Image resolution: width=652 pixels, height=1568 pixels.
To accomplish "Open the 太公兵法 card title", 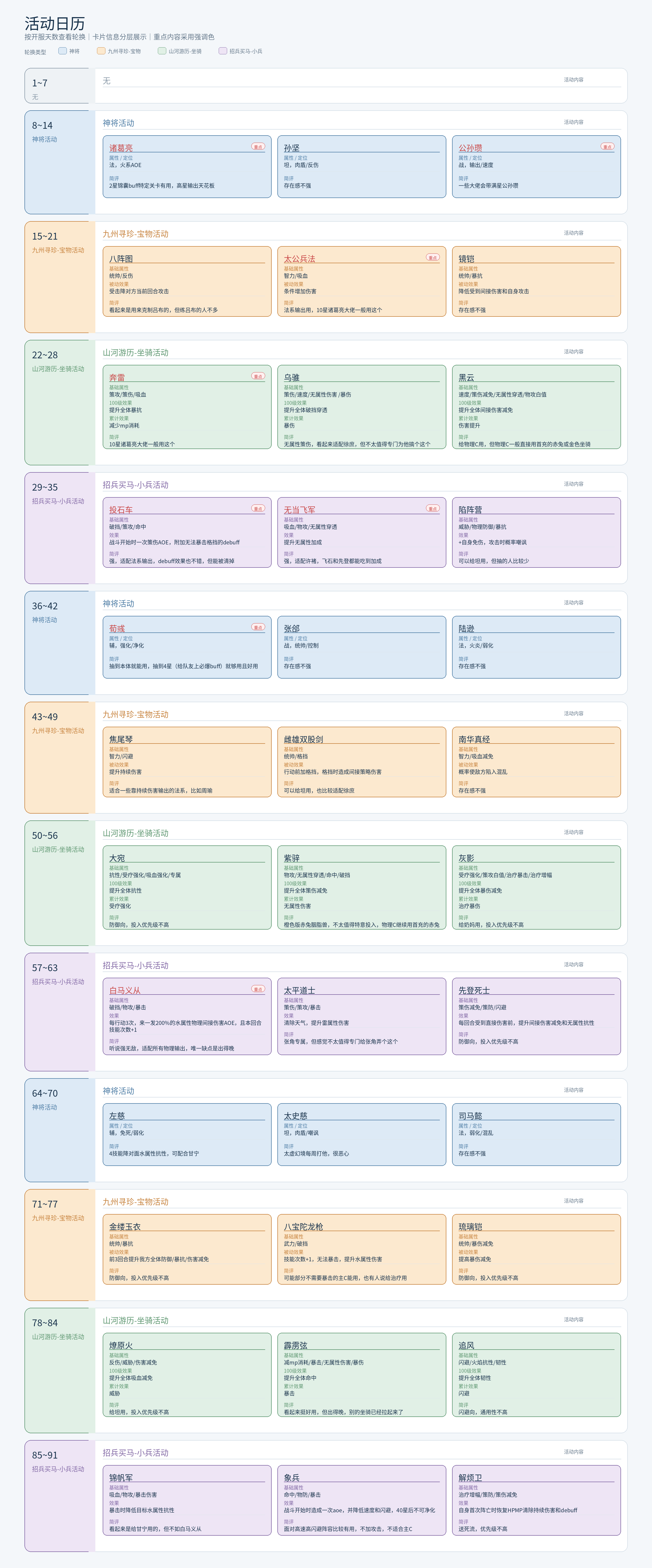I will 300,259.
